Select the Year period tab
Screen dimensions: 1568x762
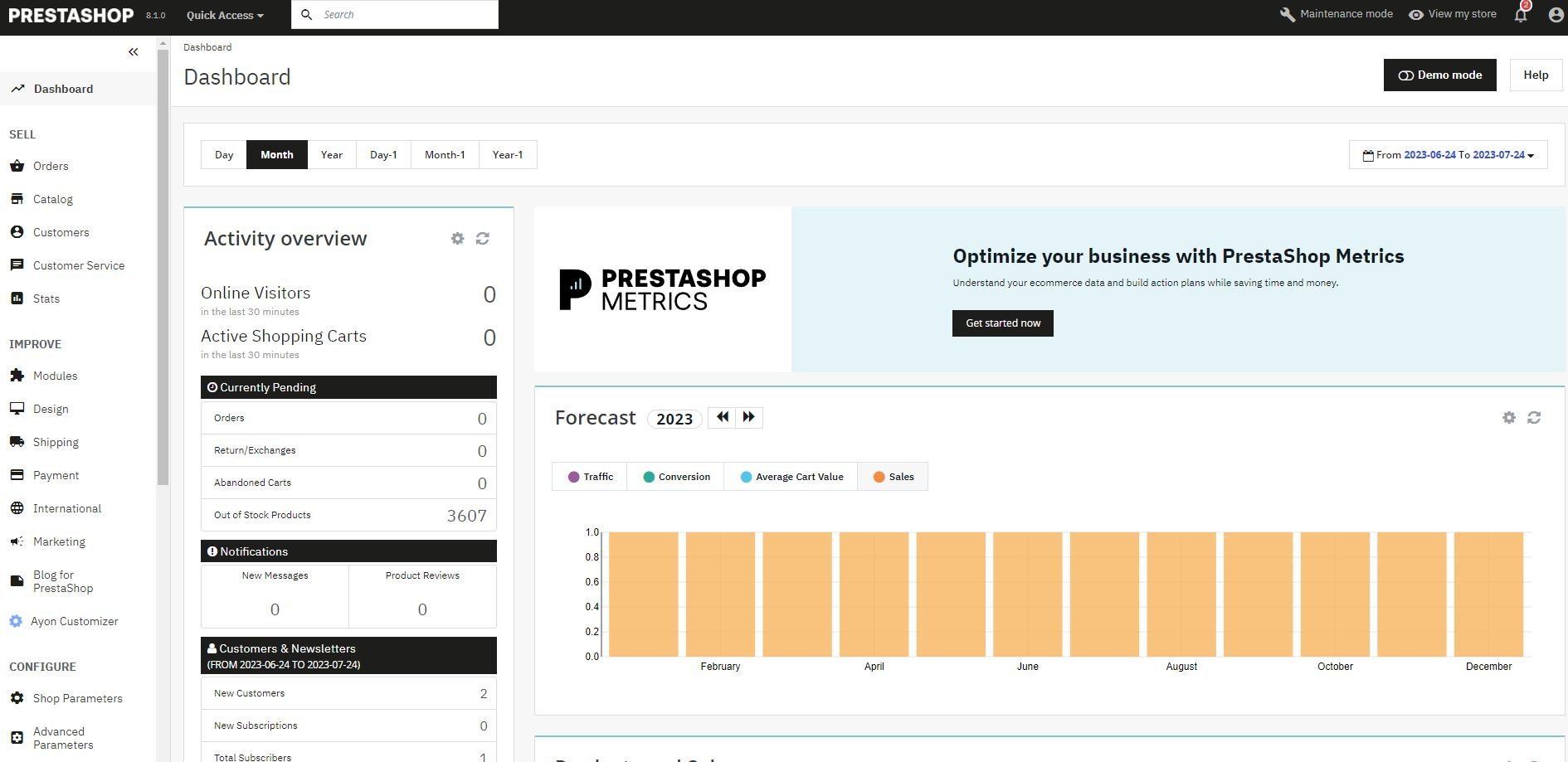pyautogui.click(x=332, y=155)
